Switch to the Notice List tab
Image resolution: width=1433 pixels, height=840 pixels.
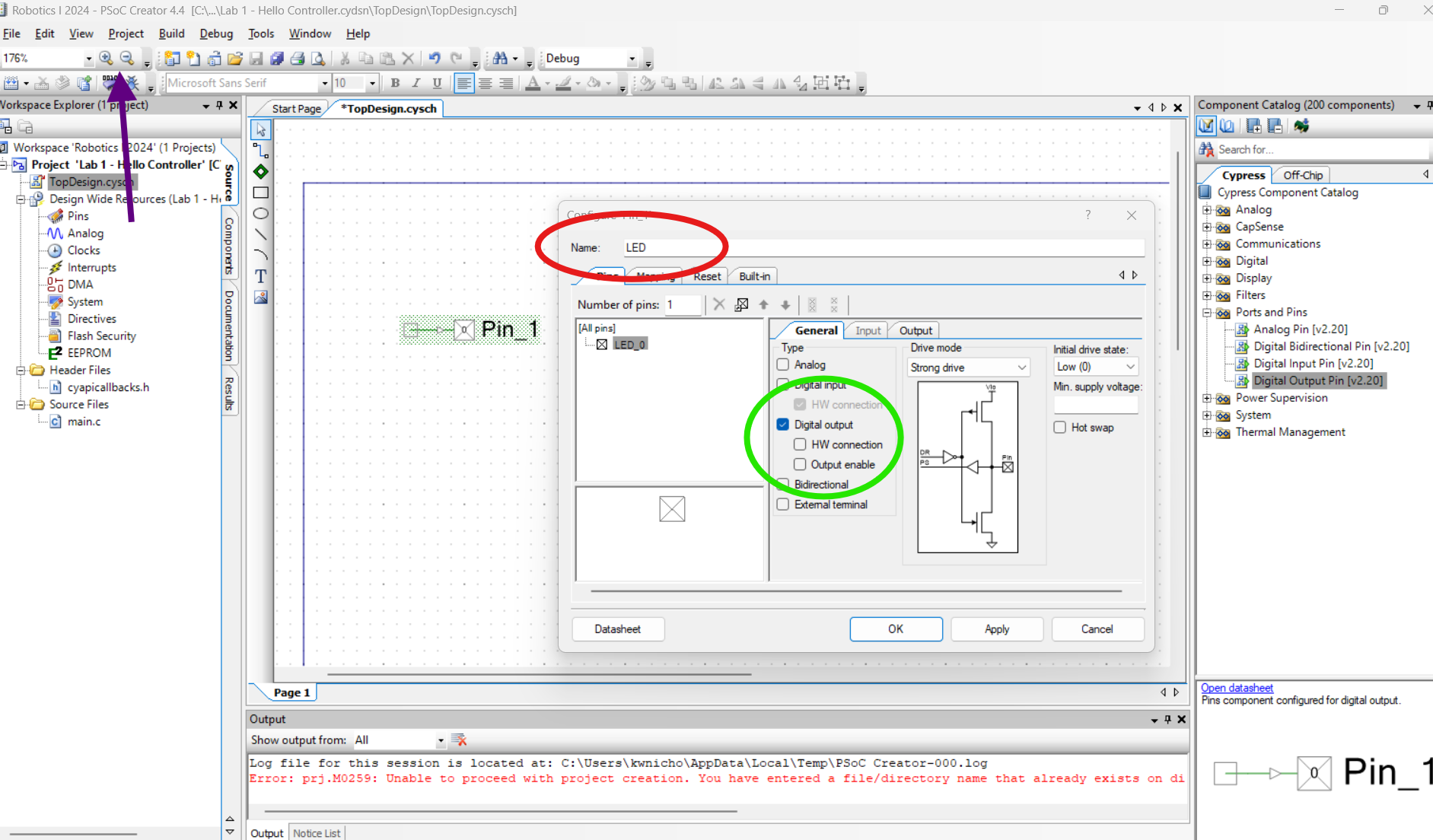tap(317, 833)
